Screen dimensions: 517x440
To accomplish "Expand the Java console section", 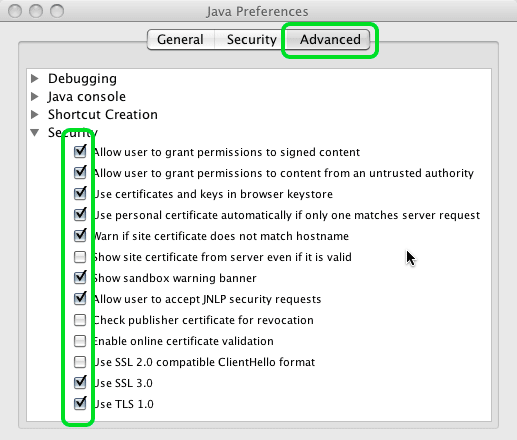I will (x=35, y=97).
